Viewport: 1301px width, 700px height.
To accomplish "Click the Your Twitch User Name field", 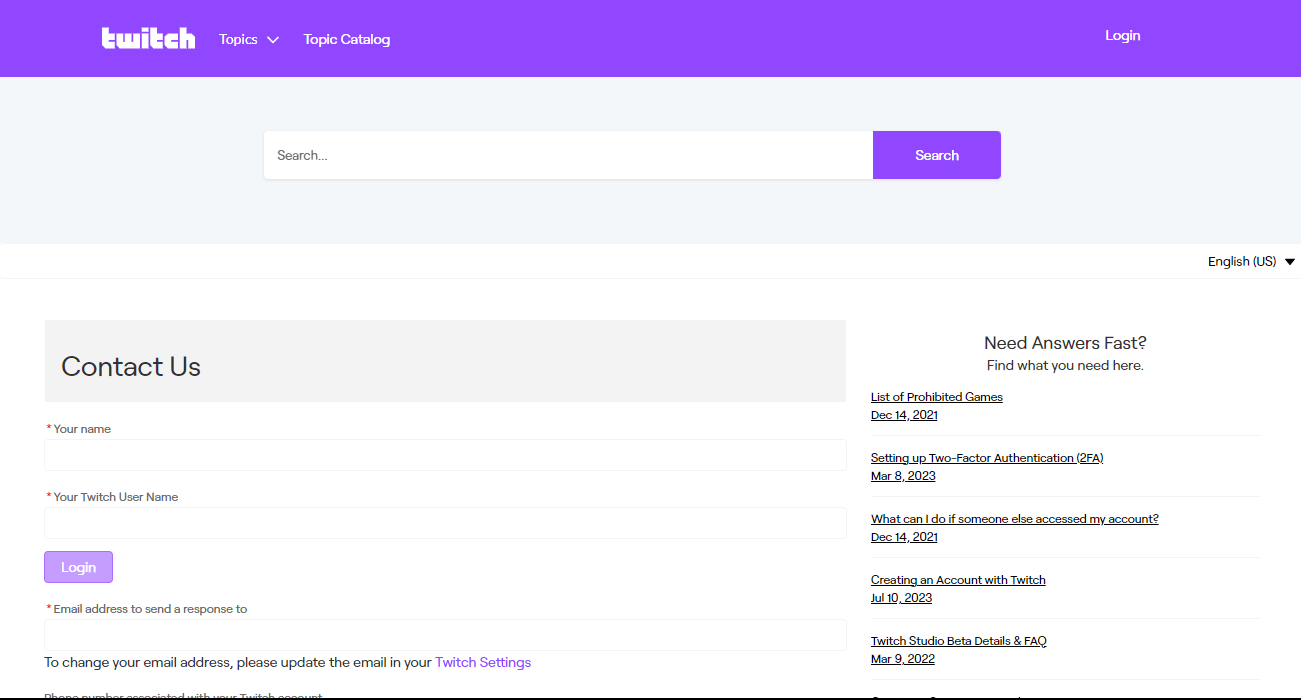I will 445,523.
